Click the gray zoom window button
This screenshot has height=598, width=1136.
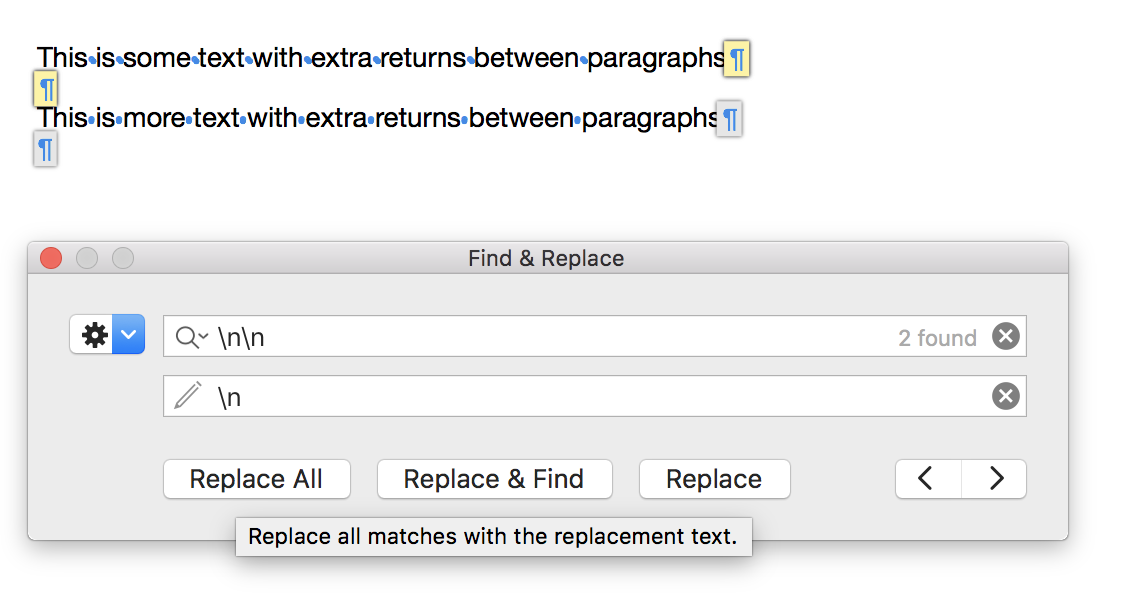coord(122,259)
